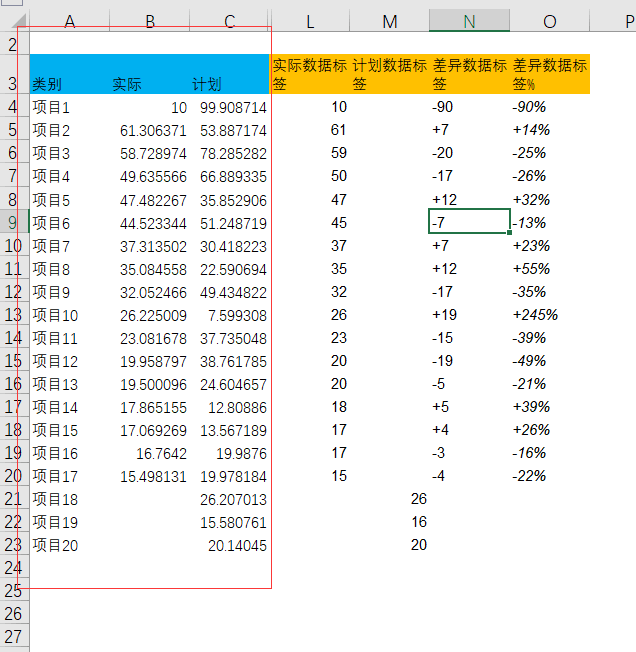The width and height of the screenshot is (636, 652).
Task: Select cell with value 24.604657
Action: (229, 384)
